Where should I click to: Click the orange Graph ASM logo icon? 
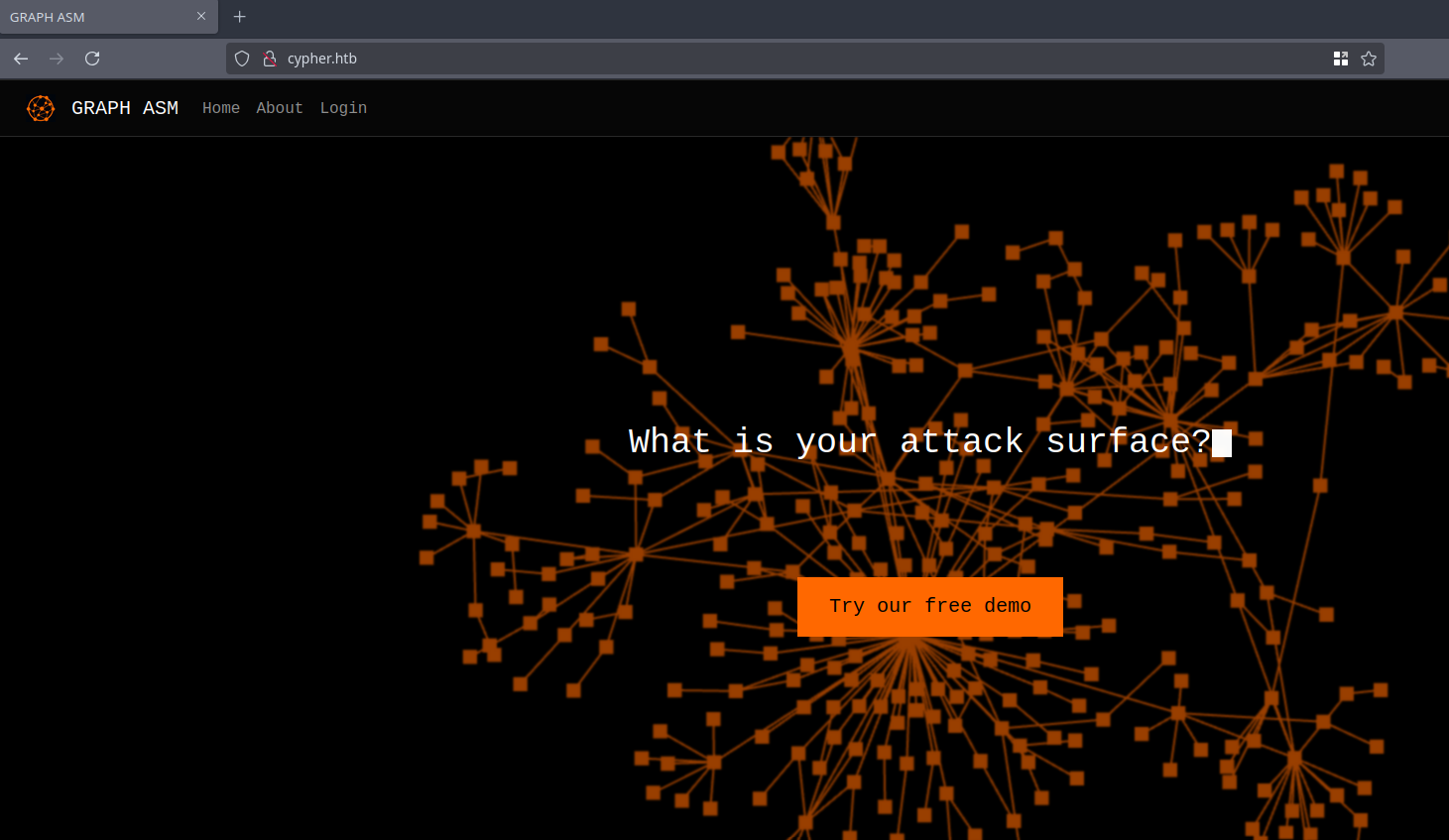coord(41,108)
